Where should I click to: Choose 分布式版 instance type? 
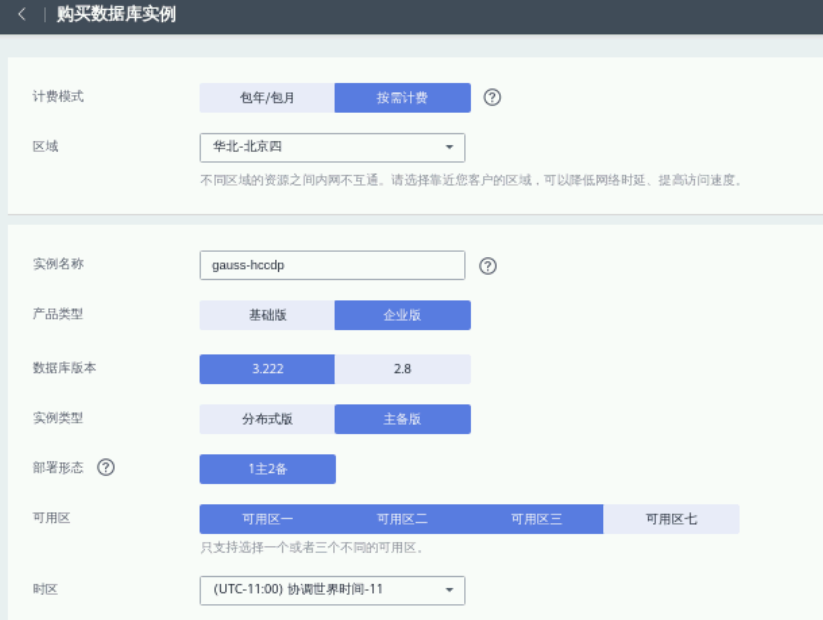(x=267, y=419)
